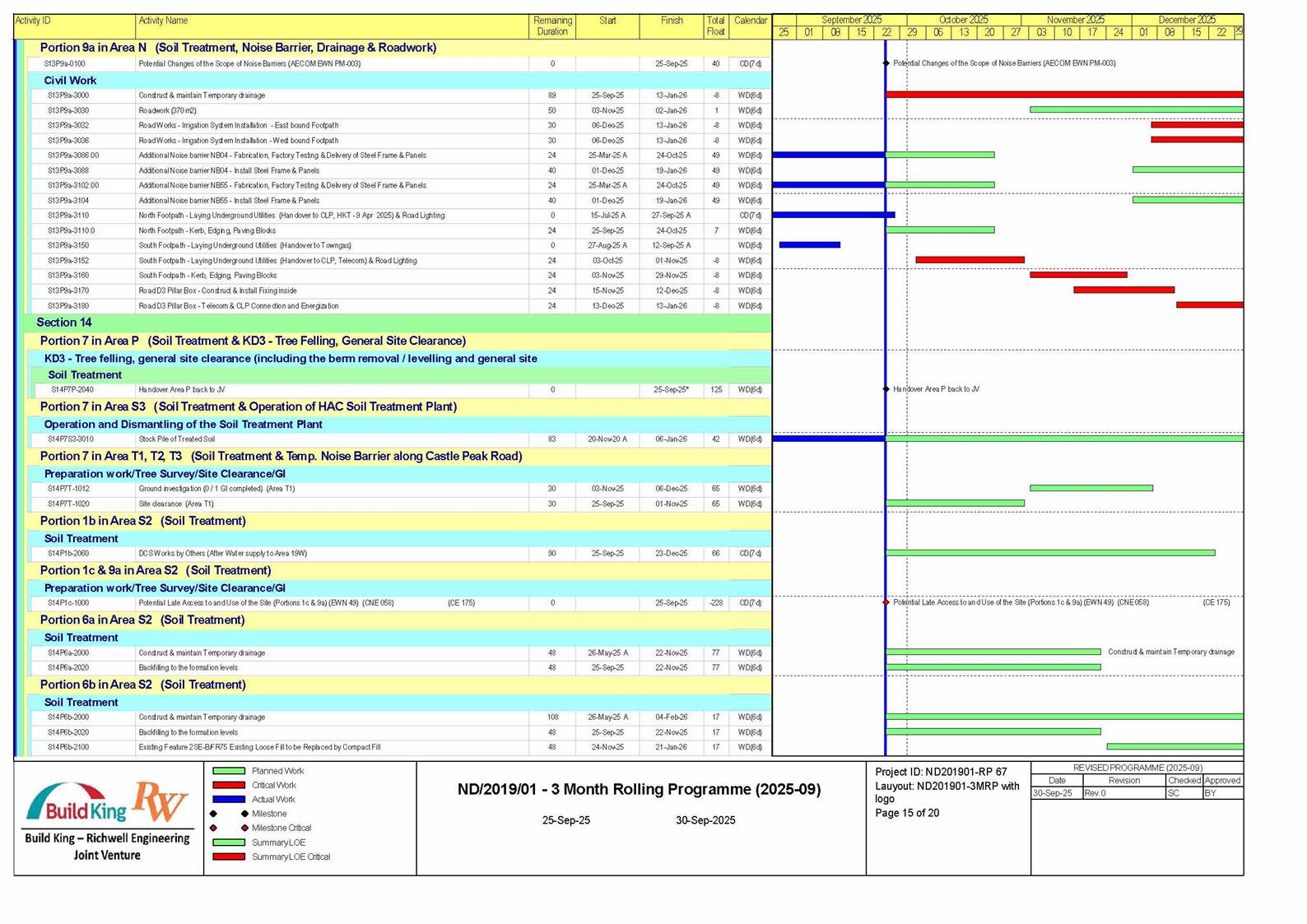This screenshot has width=1307, height=924.
Task: Click the green bar for DCS Works by Others
Action: tap(1049, 553)
